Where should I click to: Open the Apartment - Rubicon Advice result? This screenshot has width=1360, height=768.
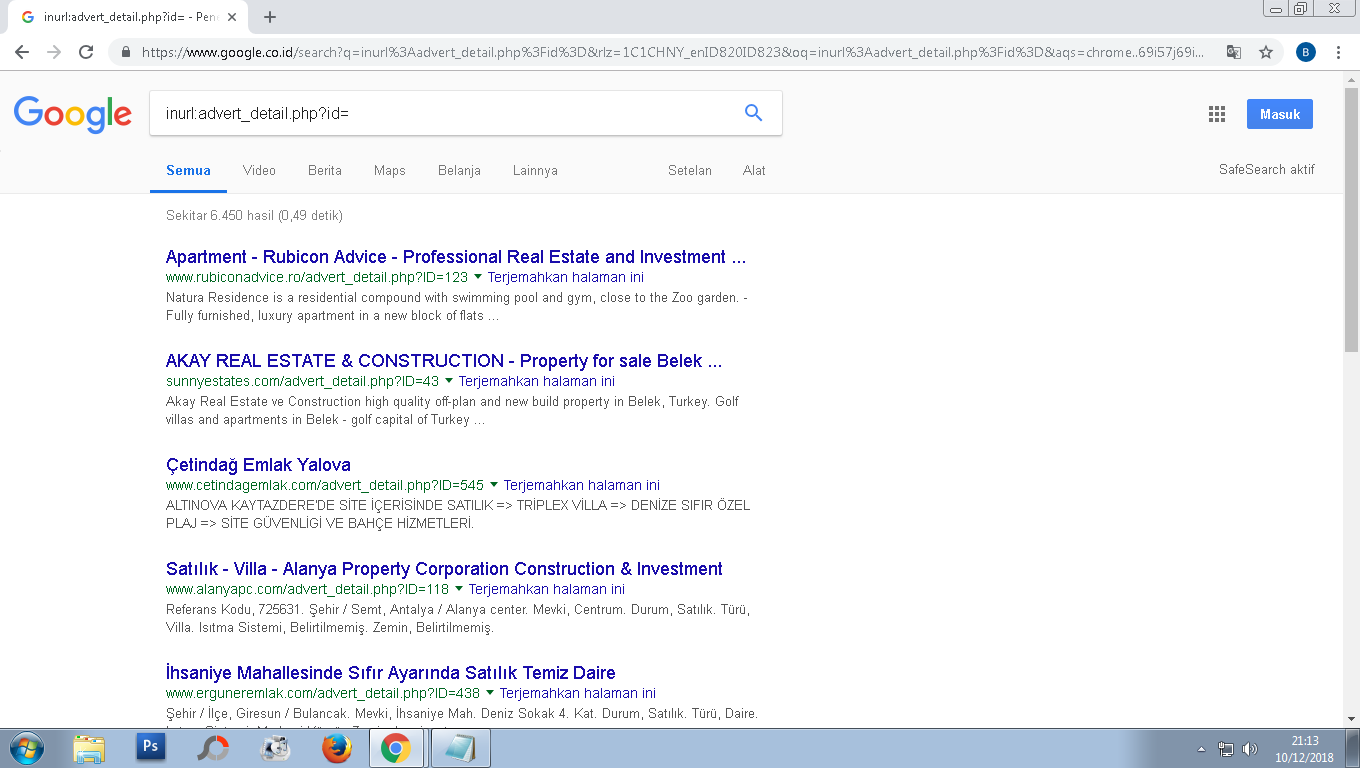point(456,257)
